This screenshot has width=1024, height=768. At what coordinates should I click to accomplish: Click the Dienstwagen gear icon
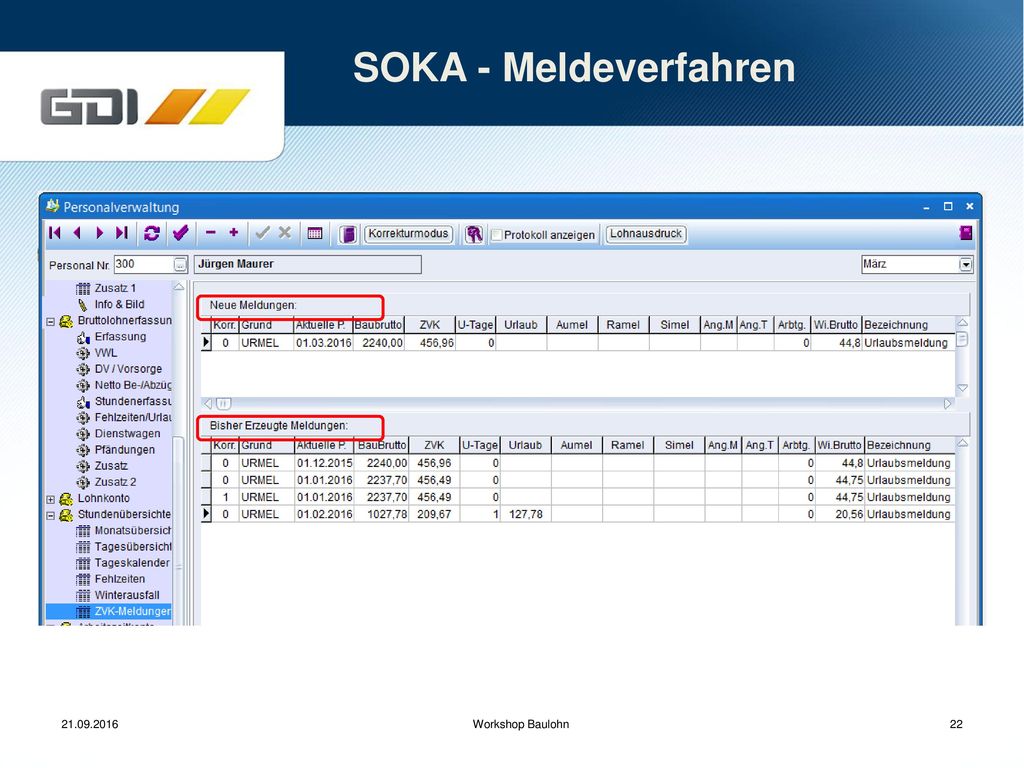tap(83, 434)
